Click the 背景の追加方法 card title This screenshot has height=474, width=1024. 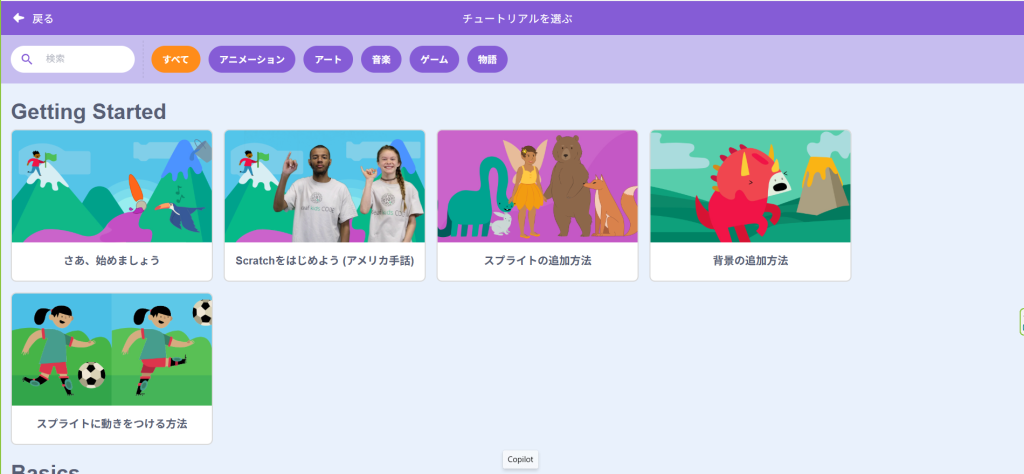(x=750, y=261)
